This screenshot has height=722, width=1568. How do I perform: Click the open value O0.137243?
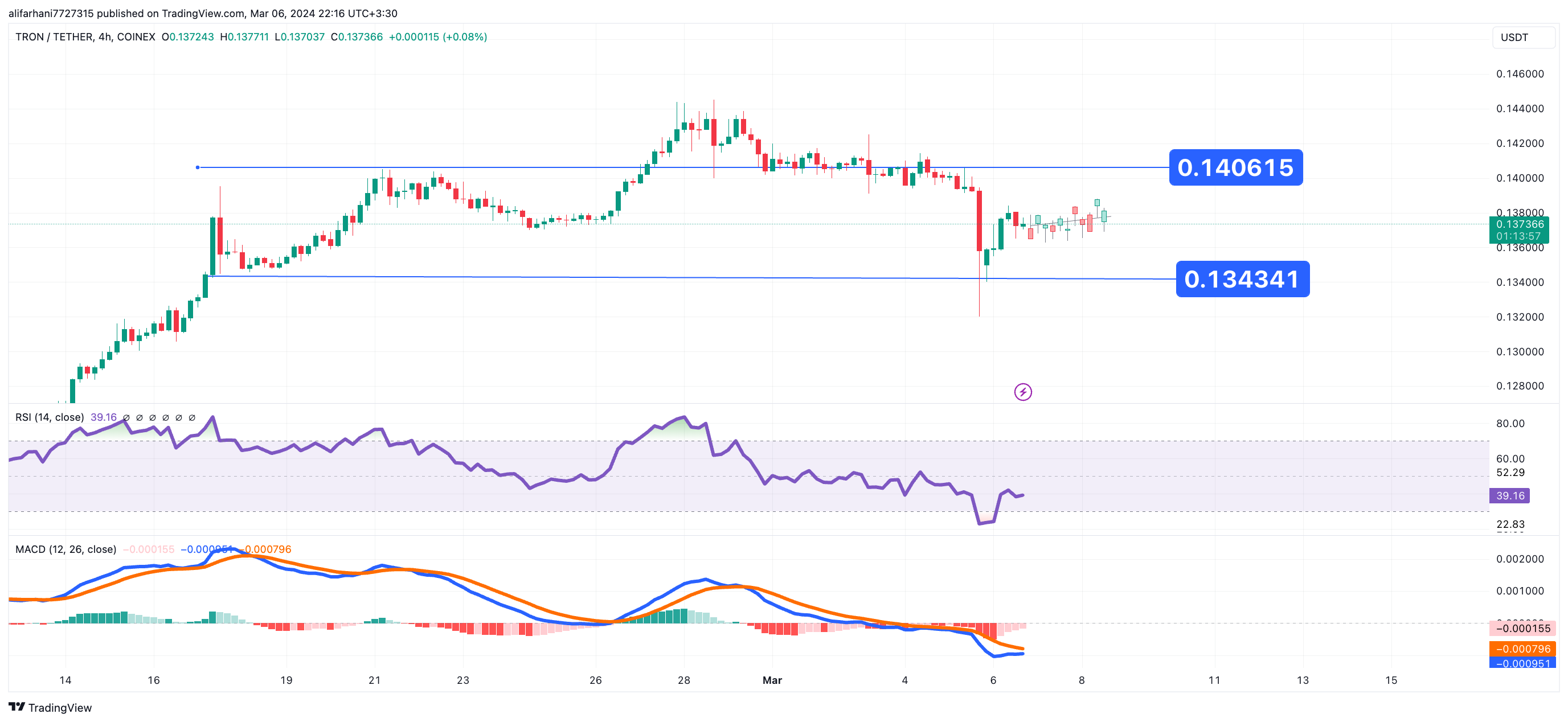(x=188, y=37)
